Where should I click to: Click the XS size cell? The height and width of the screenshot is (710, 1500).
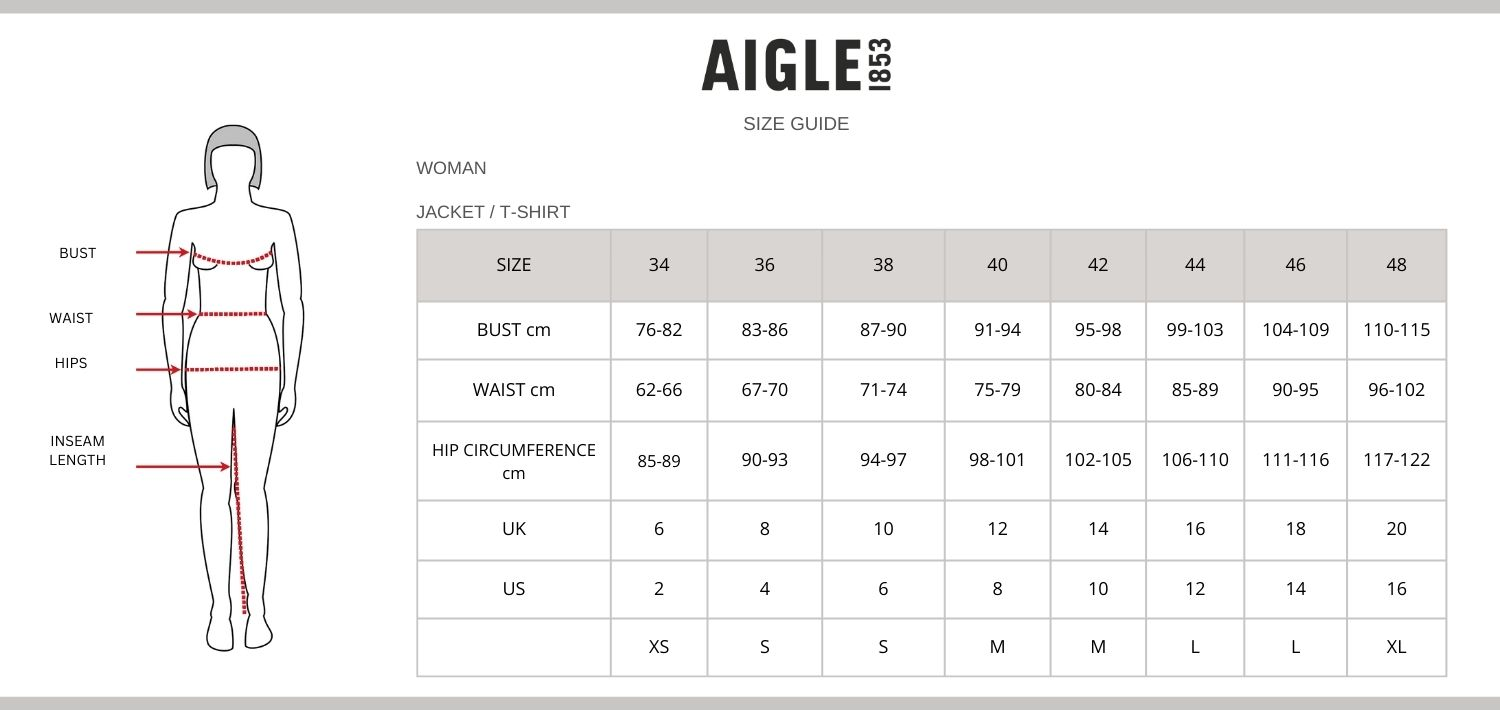(659, 647)
